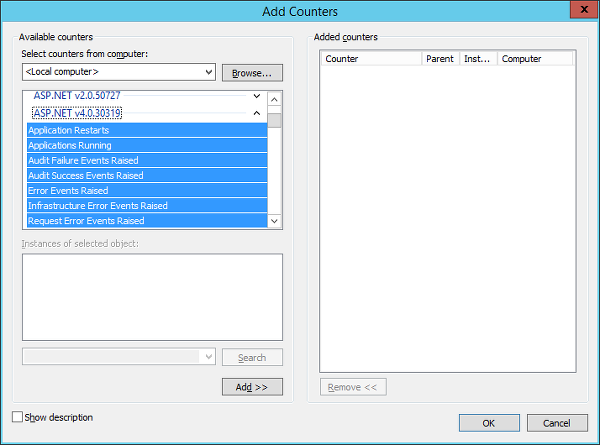Select Infrastructure Error Events Raised counter
Image resolution: width=600 pixels, height=445 pixels.
pos(147,205)
